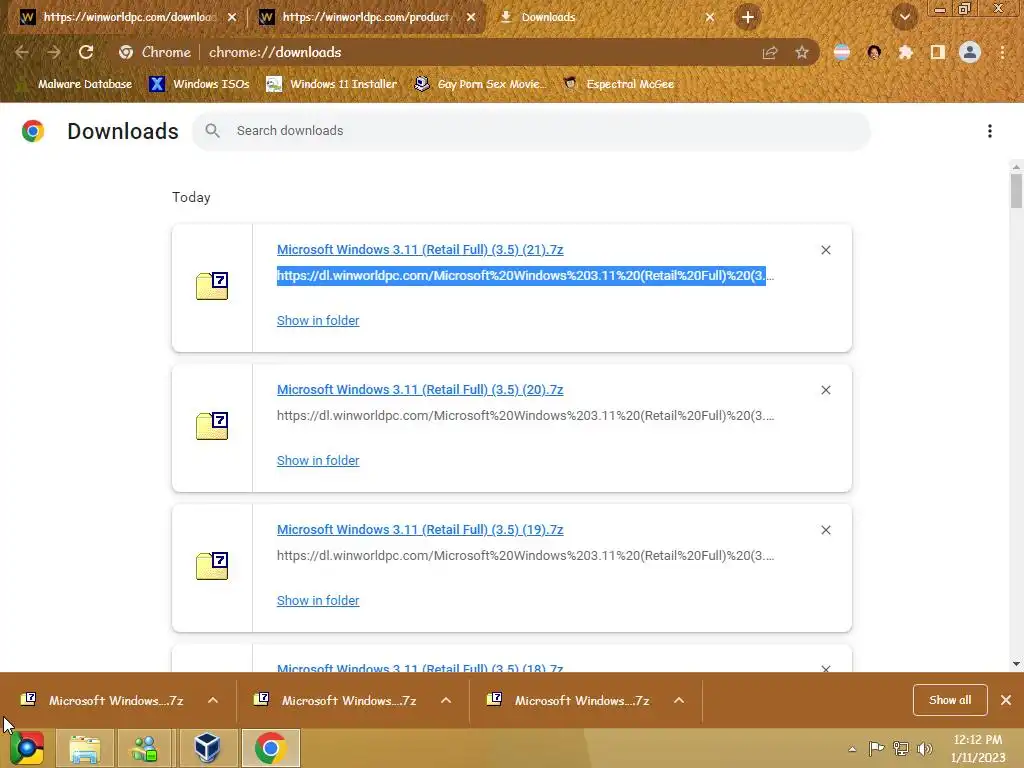Open the Espectral McGee bookmark
1024x768 pixels.
[618, 84]
